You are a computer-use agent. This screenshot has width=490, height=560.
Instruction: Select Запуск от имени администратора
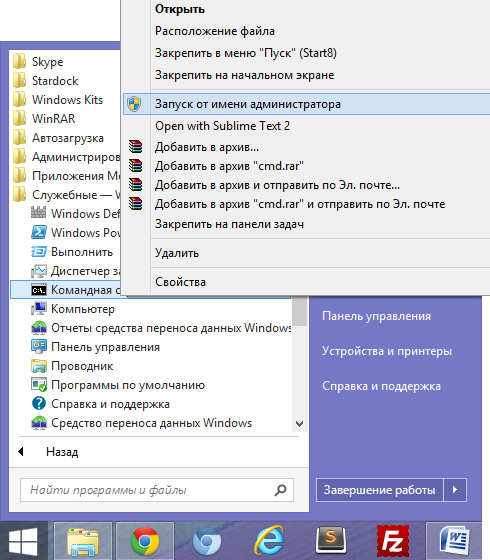point(306,104)
